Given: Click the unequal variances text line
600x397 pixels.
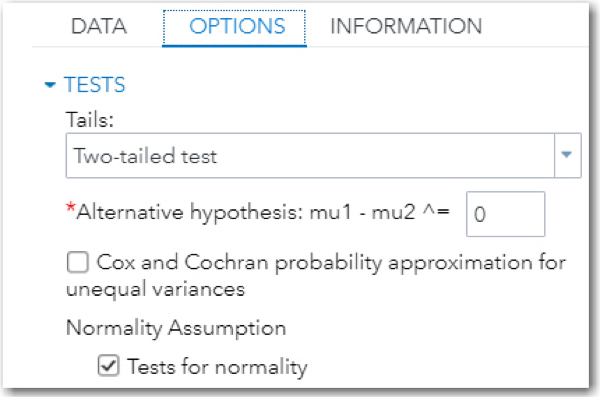Looking at the screenshot, I should [155, 289].
